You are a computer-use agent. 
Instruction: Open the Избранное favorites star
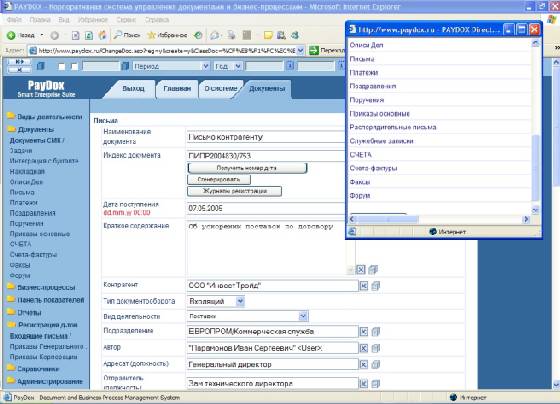click(167, 35)
